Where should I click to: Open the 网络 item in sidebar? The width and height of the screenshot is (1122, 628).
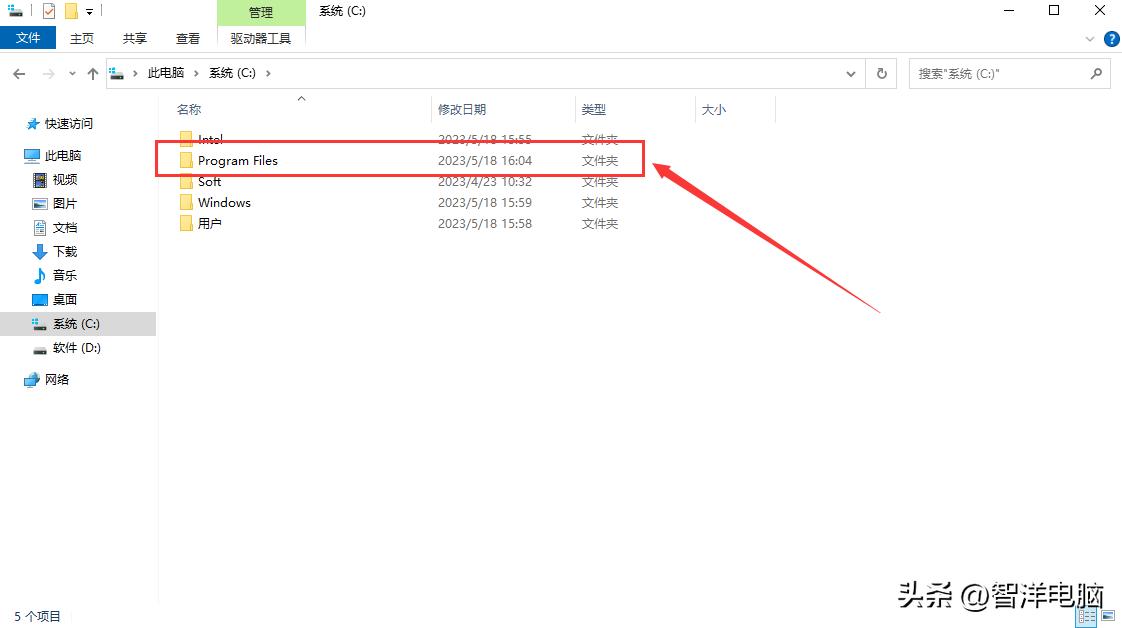pos(55,379)
